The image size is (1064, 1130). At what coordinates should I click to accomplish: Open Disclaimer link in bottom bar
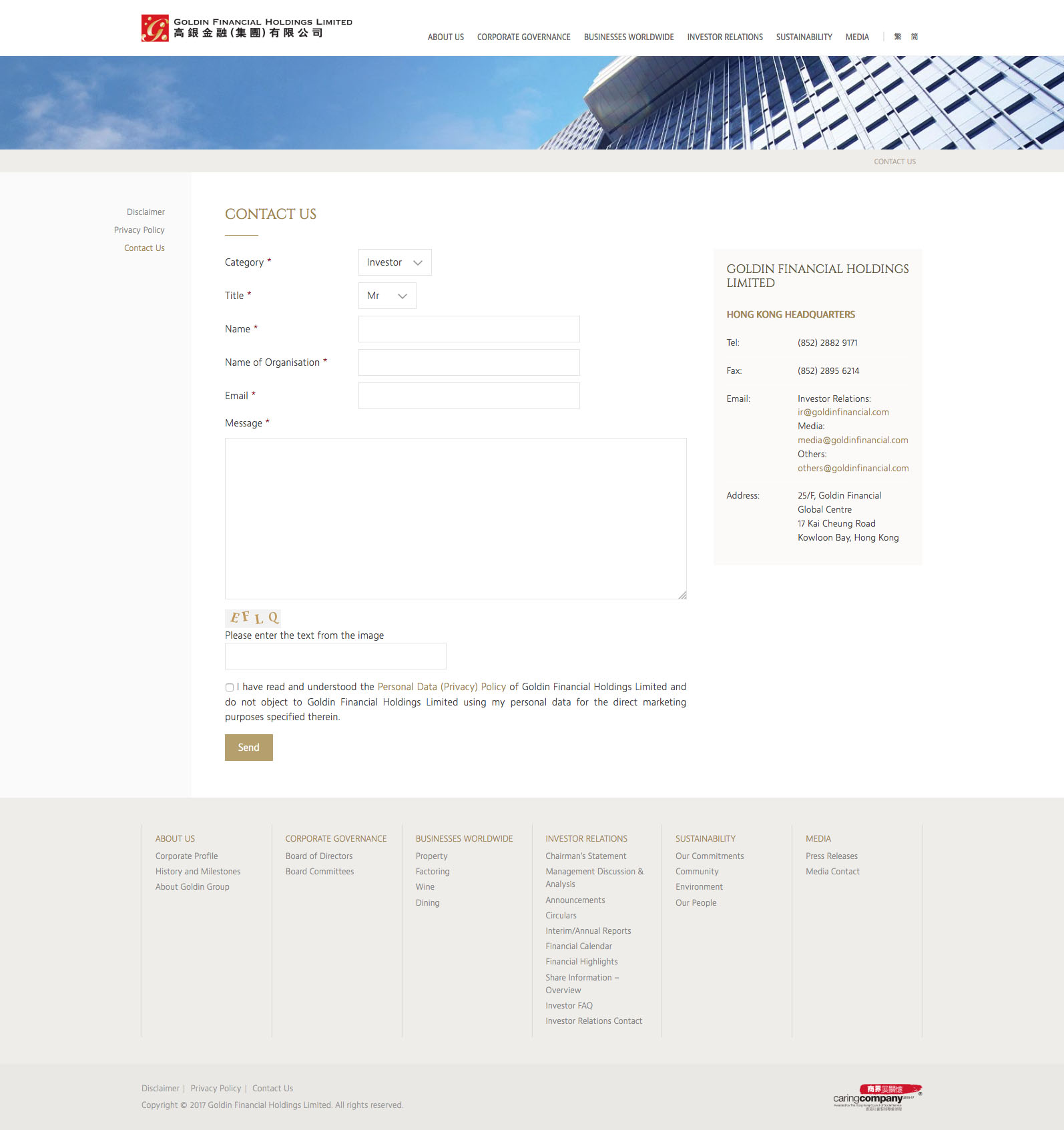pos(160,1089)
